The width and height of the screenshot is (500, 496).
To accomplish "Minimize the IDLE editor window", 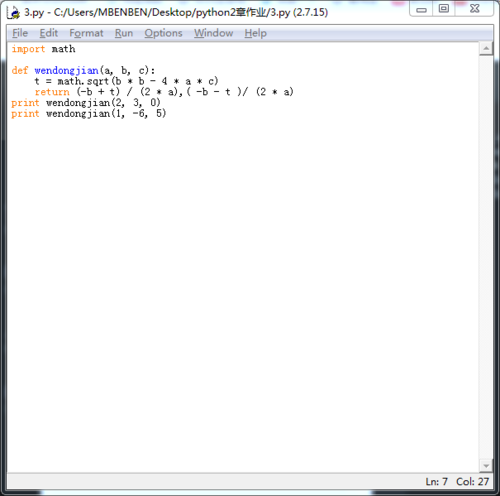I will point(421,9).
